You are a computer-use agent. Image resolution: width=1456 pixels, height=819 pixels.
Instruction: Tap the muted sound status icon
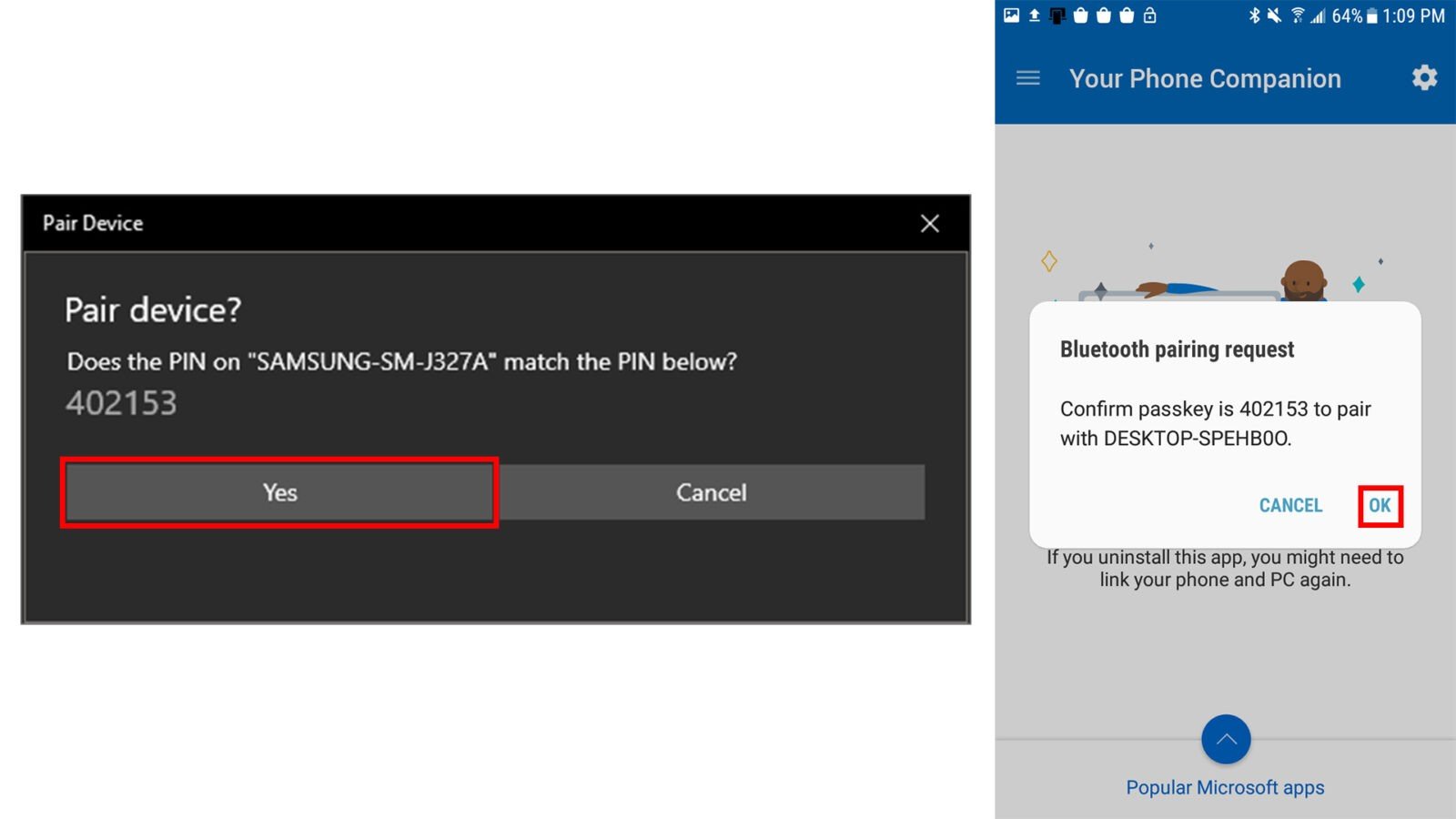[x=1275, y=15]
